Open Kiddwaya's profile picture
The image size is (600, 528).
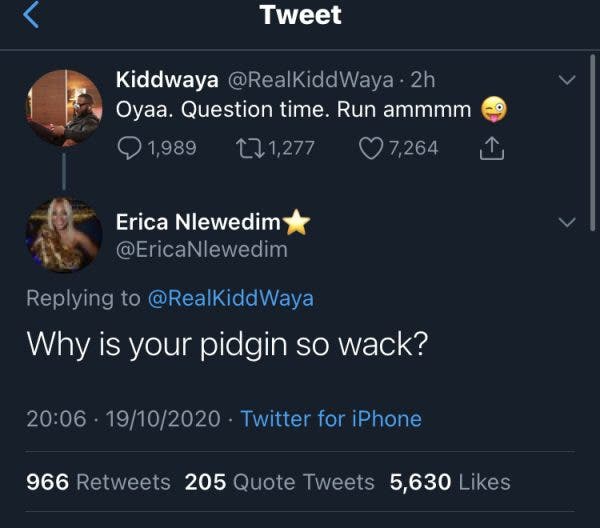point(64,108)
